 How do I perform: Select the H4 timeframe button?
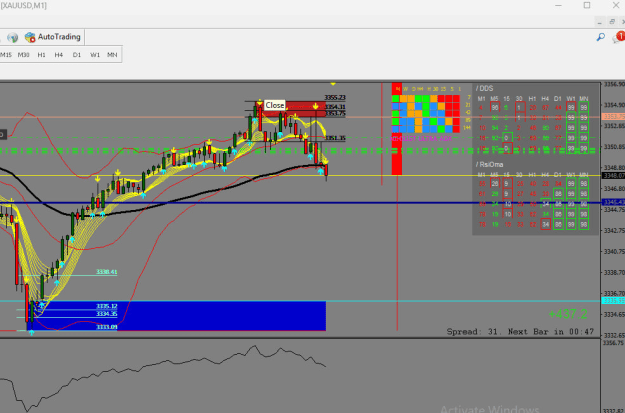tap(59, 55)
